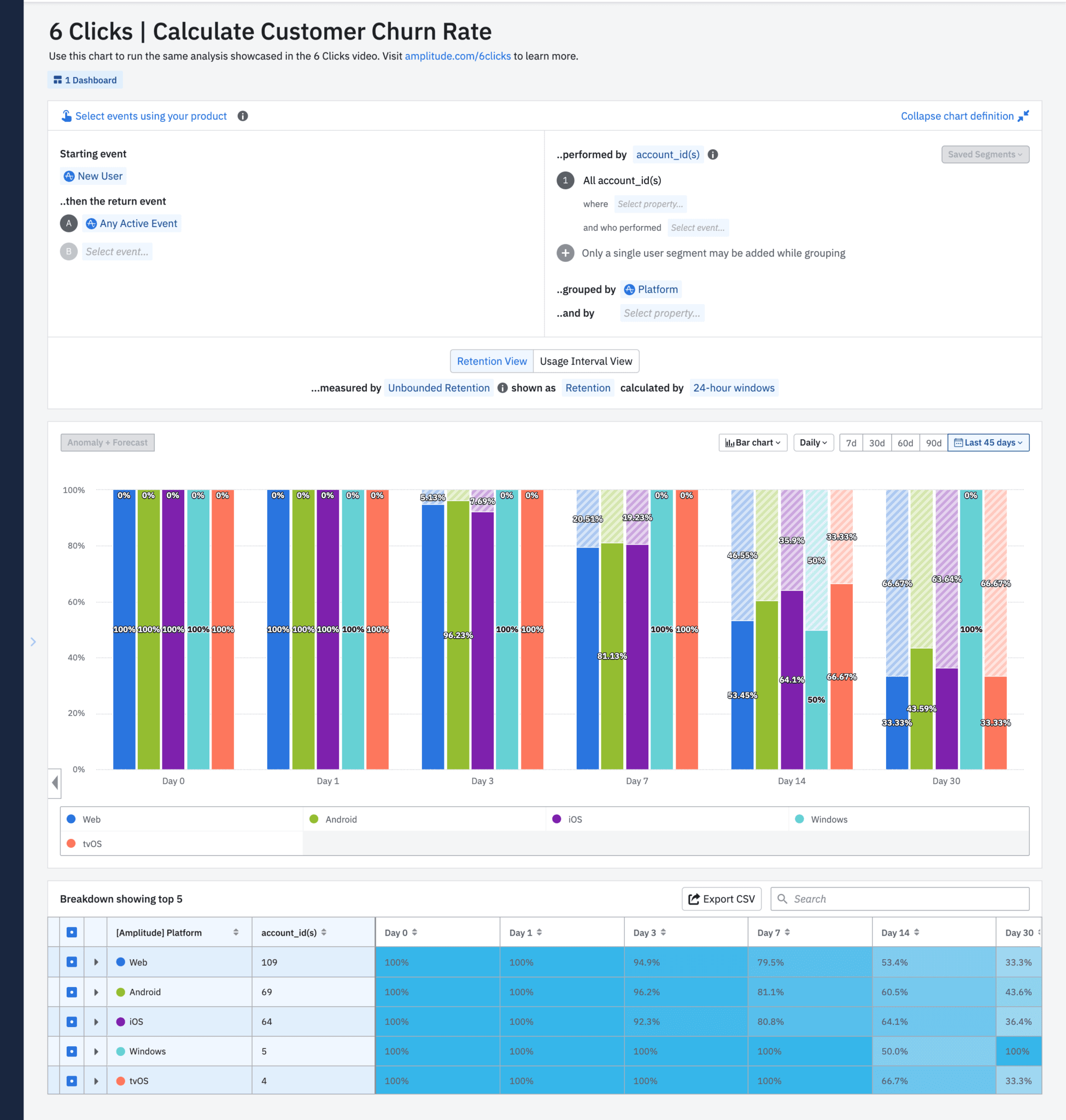Toggle the heatmap display on the Android row
The width and height of the screenshot is (1066, 1120).
72,991
